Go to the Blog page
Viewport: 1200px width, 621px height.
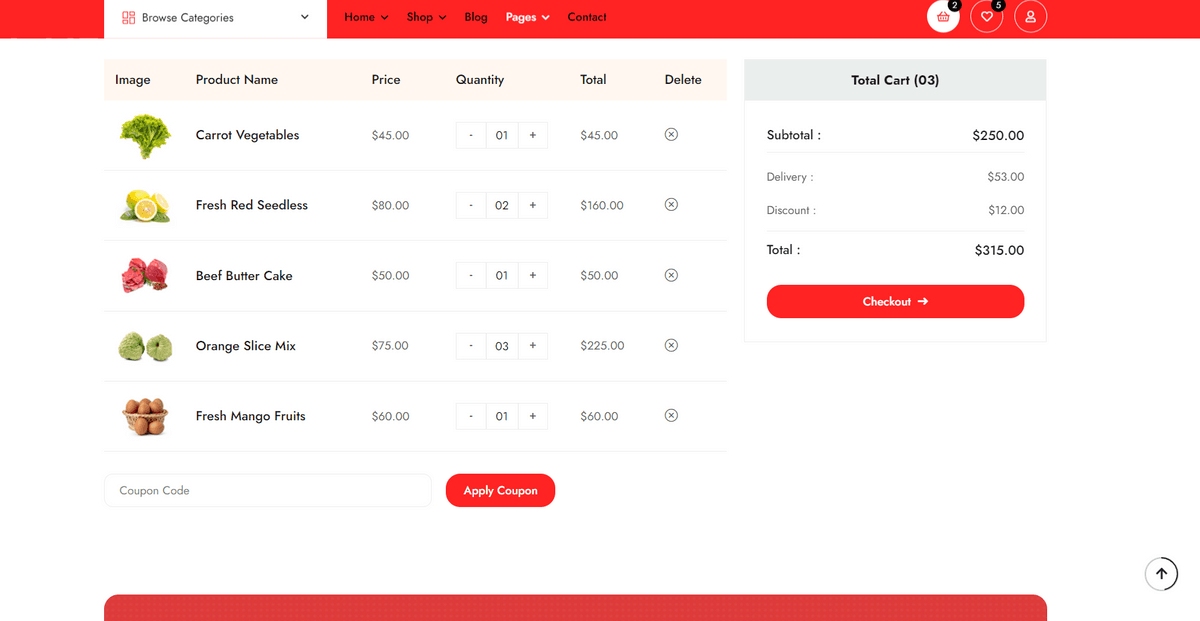(x=476, y=17)
